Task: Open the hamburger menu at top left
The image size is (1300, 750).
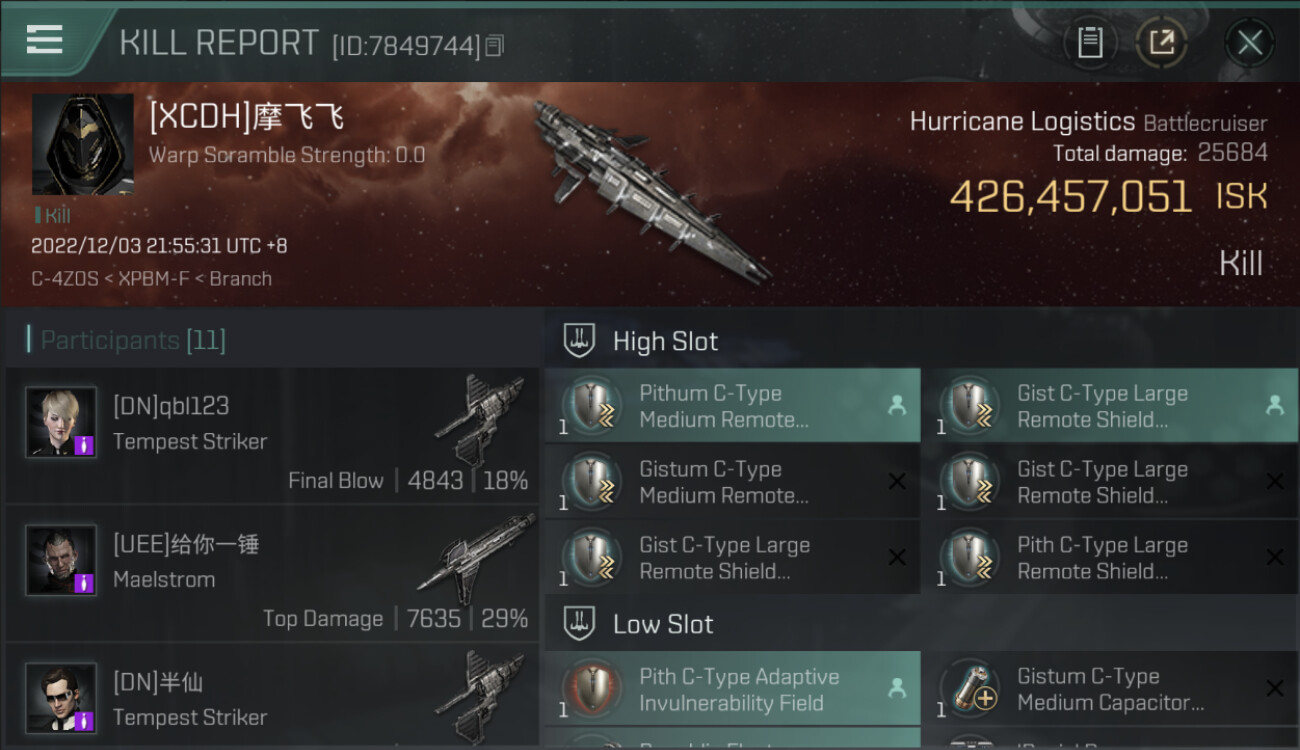Action: [45, 40]
